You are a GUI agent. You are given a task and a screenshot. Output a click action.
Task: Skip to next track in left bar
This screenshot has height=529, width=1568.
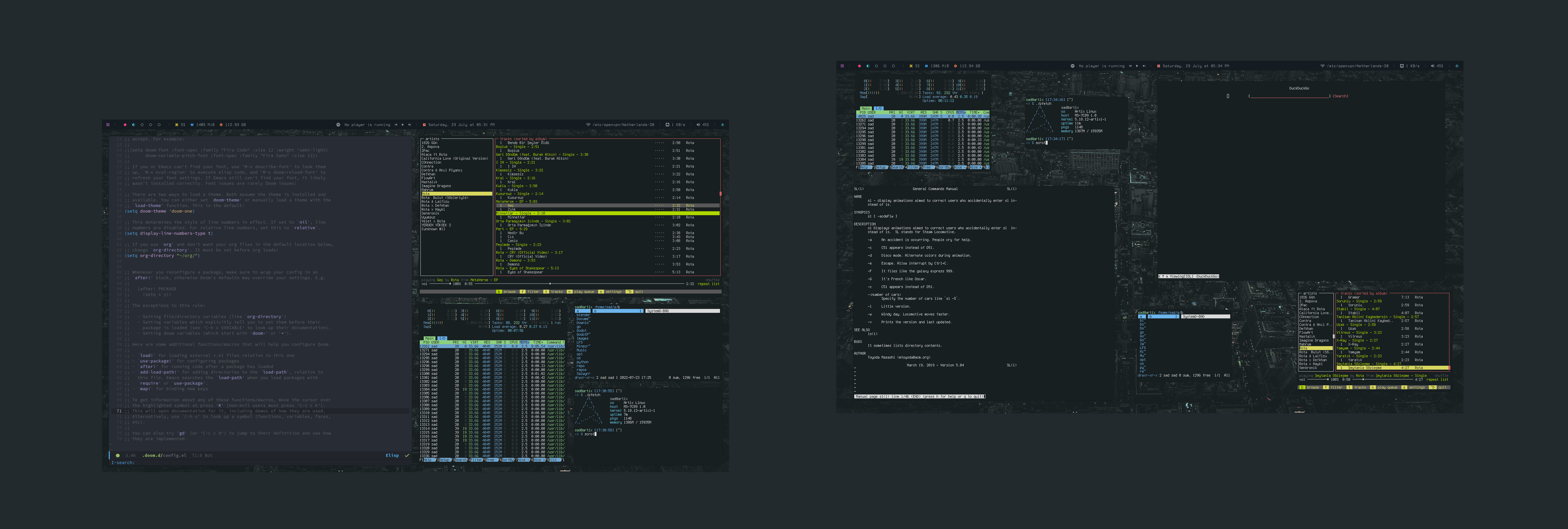coord(409,125)
